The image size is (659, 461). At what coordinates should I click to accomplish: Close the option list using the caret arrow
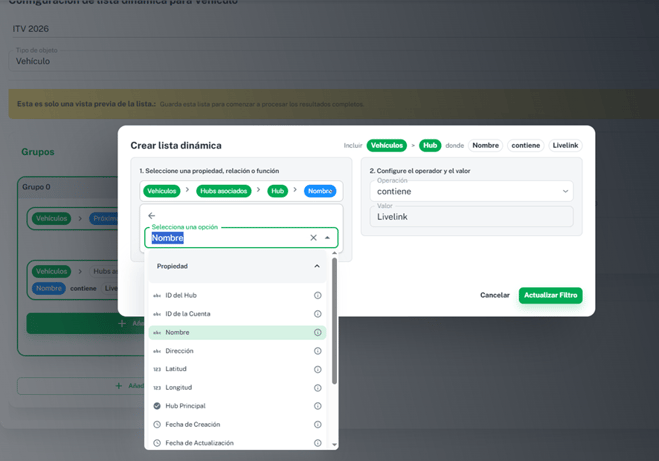point(327,238)
